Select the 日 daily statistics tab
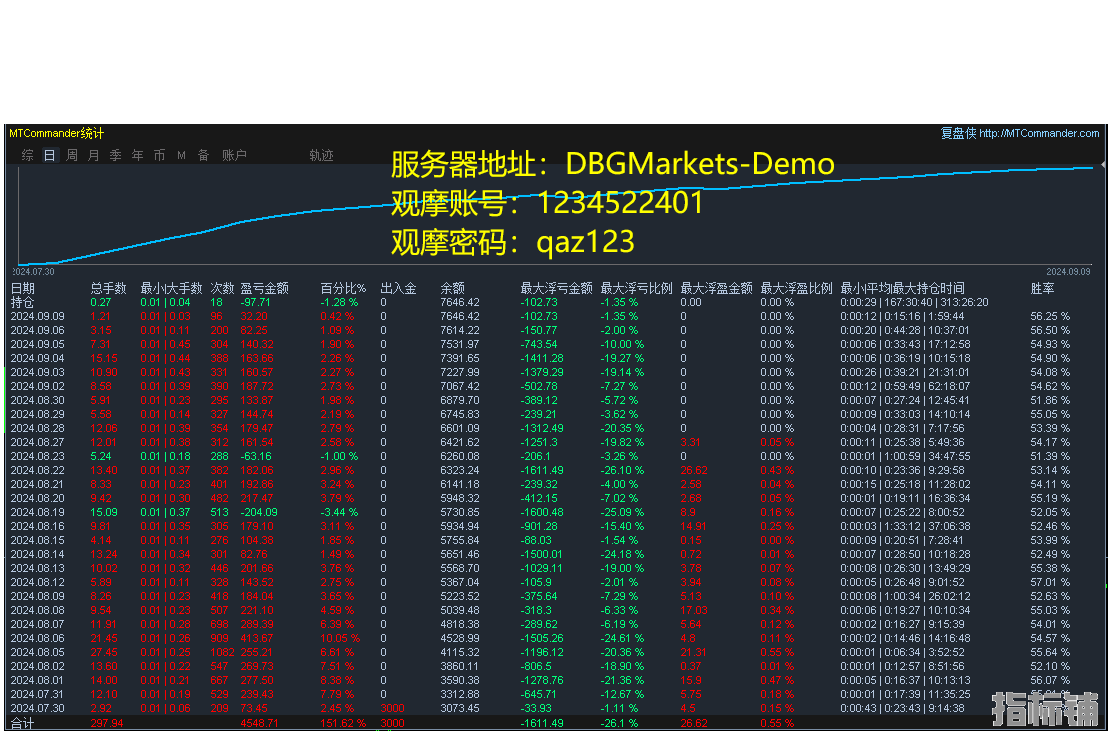Image resolution: width=1115 pixels, height=734 pixels. click(x=49, y=155)
